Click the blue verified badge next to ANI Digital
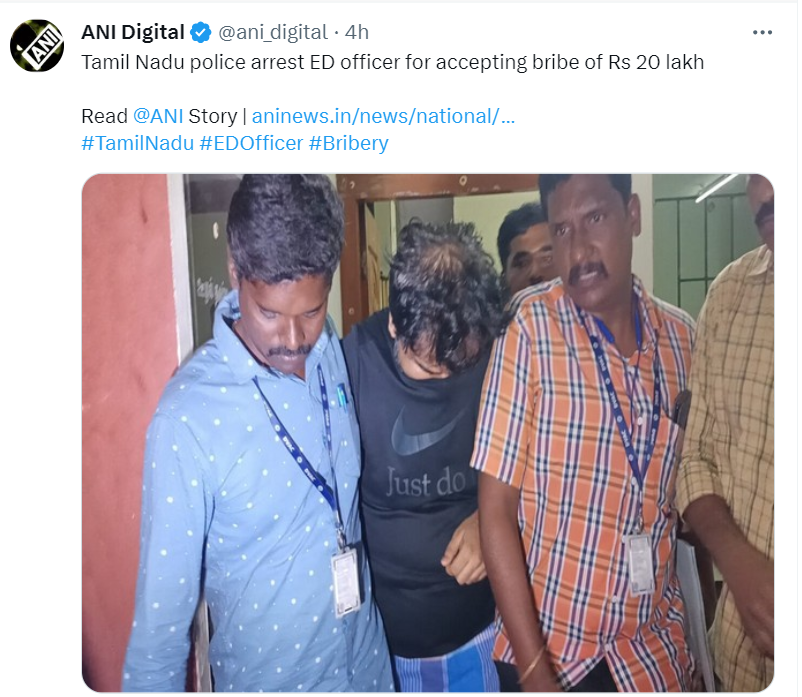 click(x=200, y=33)
